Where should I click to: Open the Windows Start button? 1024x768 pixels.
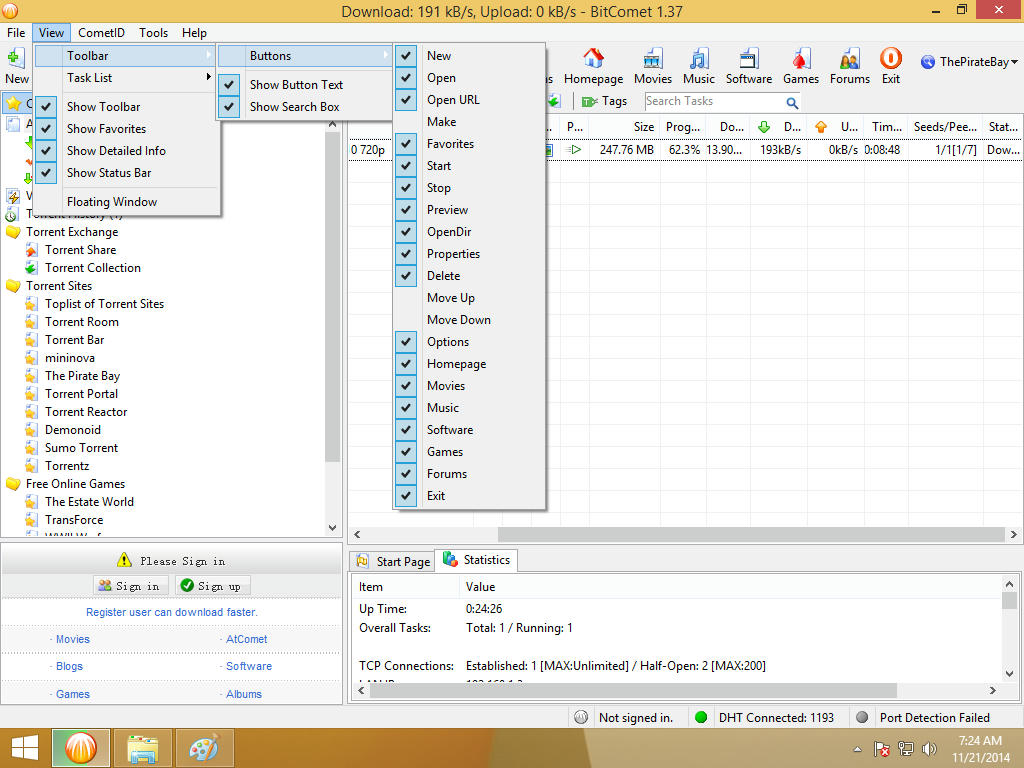[x=25, y=748]
